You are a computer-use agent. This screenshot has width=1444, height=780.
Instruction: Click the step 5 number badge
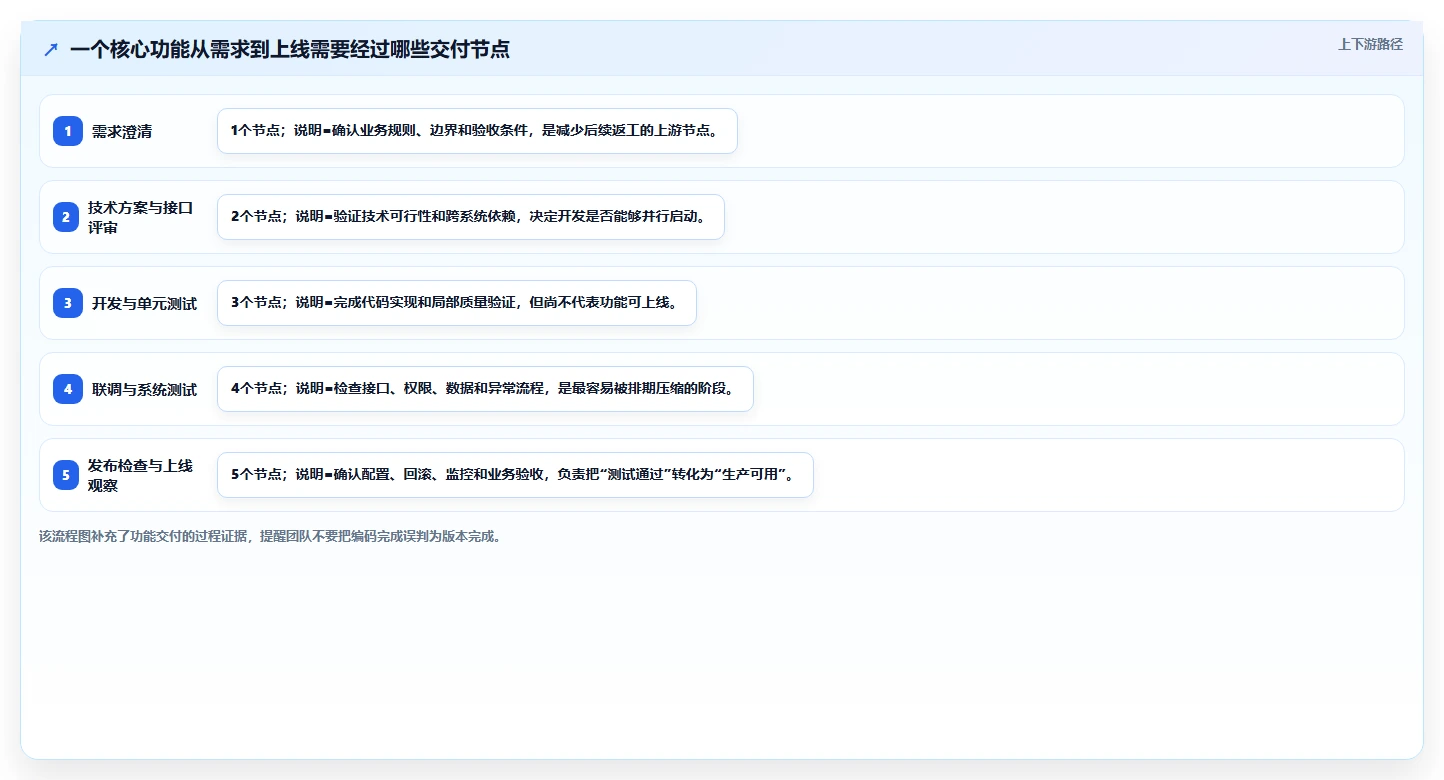(x=66, y=475)
